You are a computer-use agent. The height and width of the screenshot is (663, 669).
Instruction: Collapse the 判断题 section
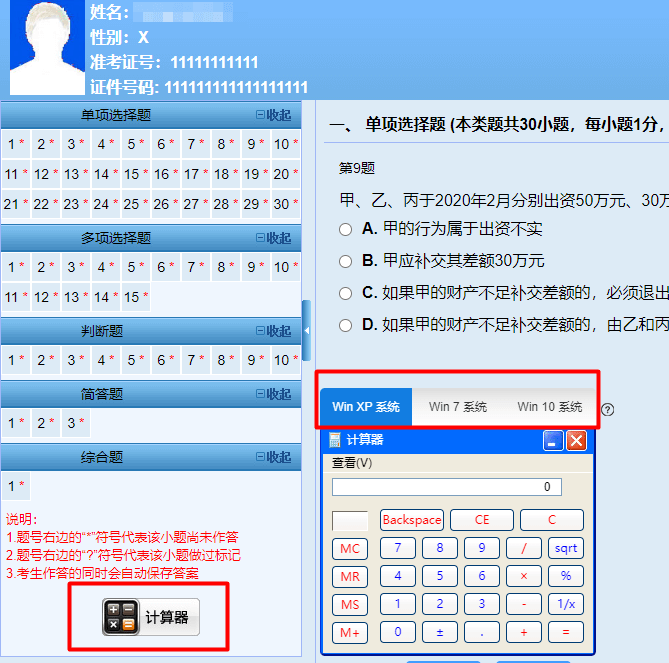[273, 331]
